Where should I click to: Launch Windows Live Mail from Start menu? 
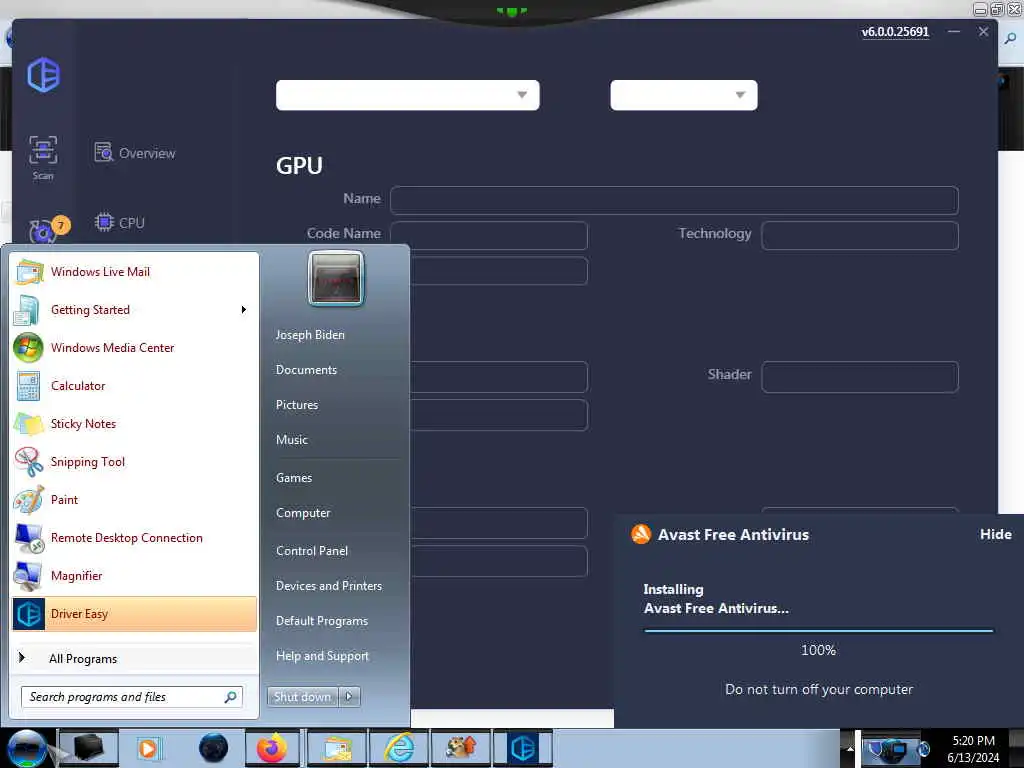[x=134, y=272]
